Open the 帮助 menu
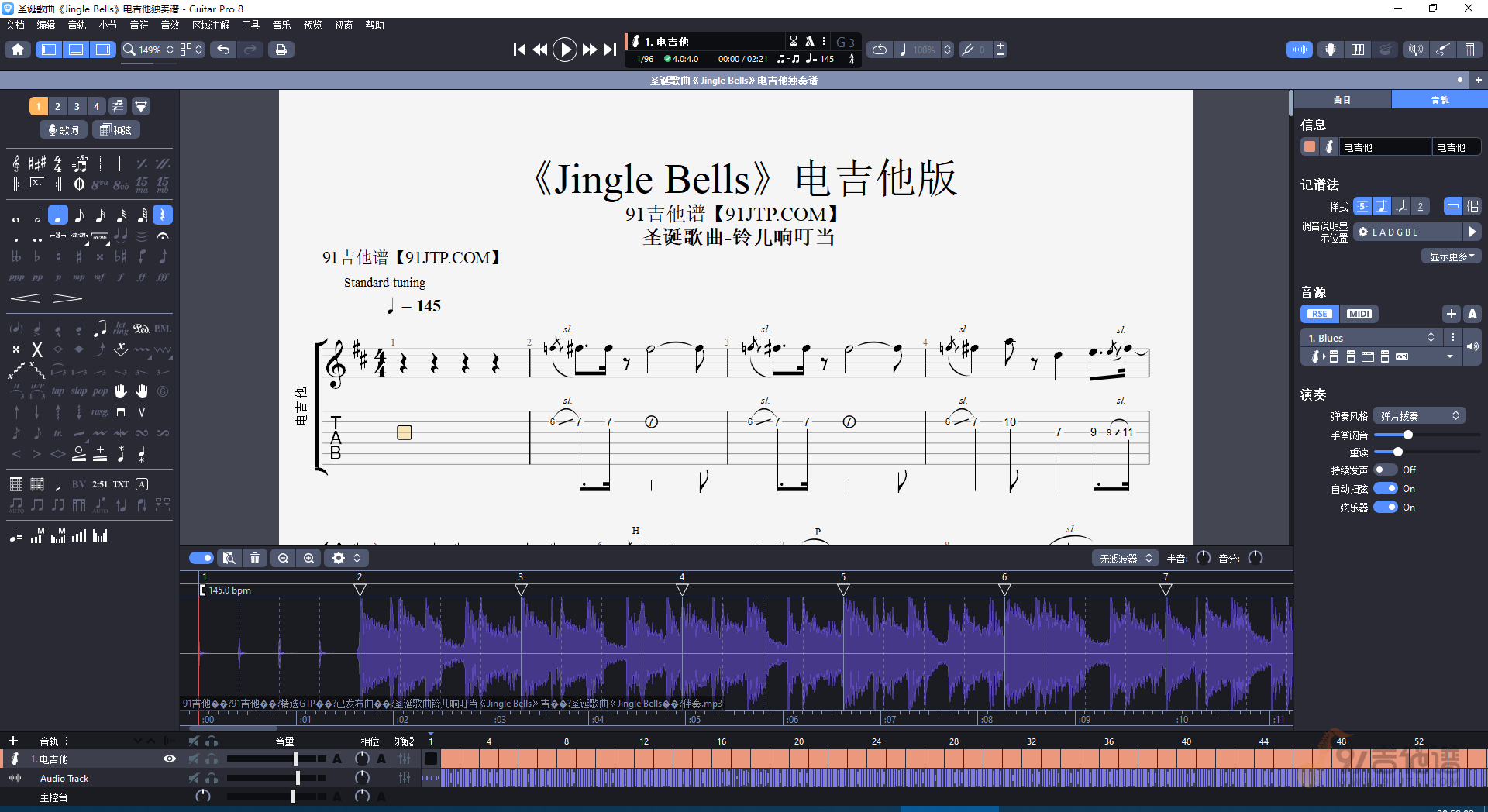1488x812 pixels. (x=375, y=26)
